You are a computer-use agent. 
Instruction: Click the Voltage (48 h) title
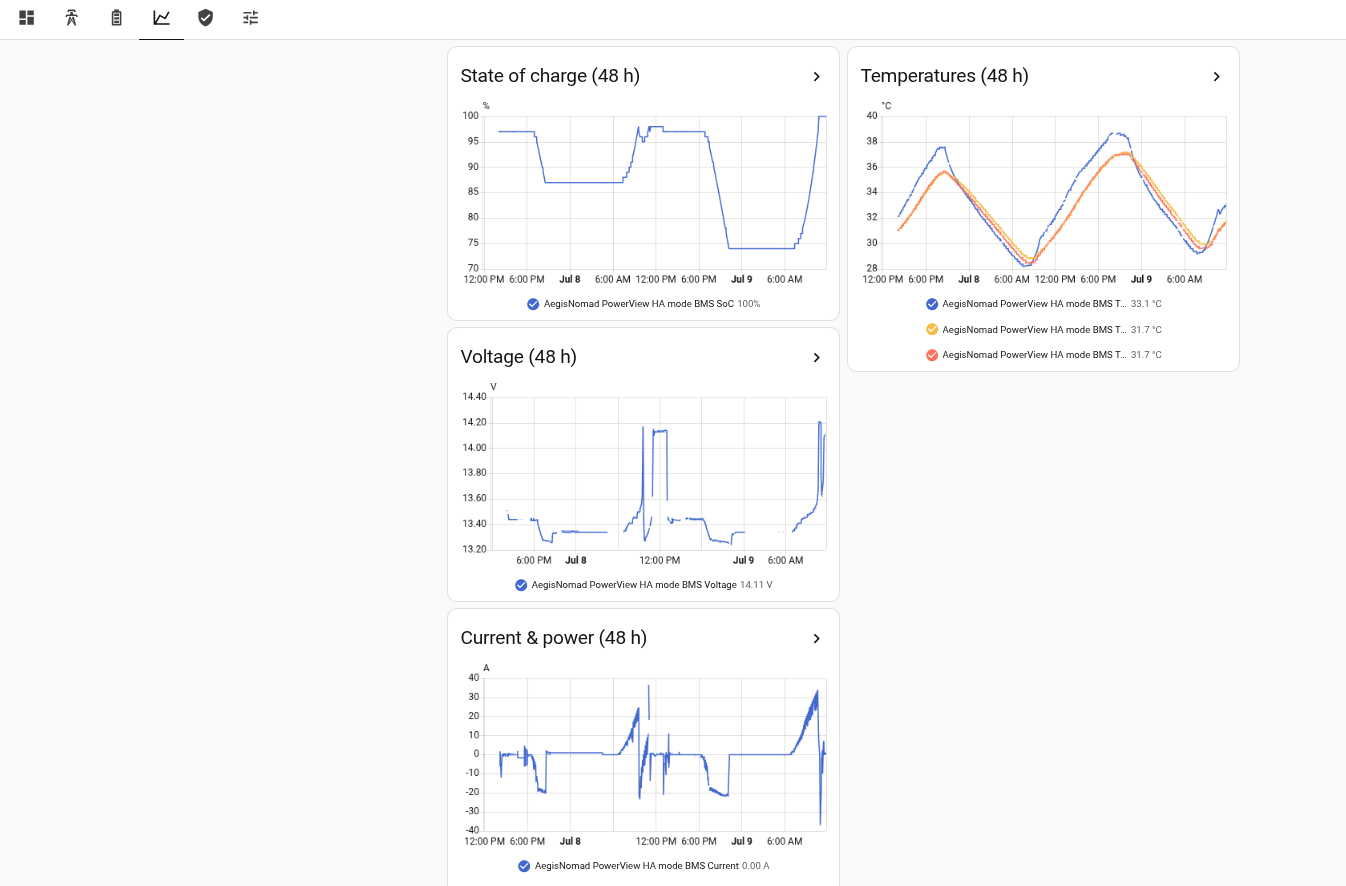[x=519, y=357]
